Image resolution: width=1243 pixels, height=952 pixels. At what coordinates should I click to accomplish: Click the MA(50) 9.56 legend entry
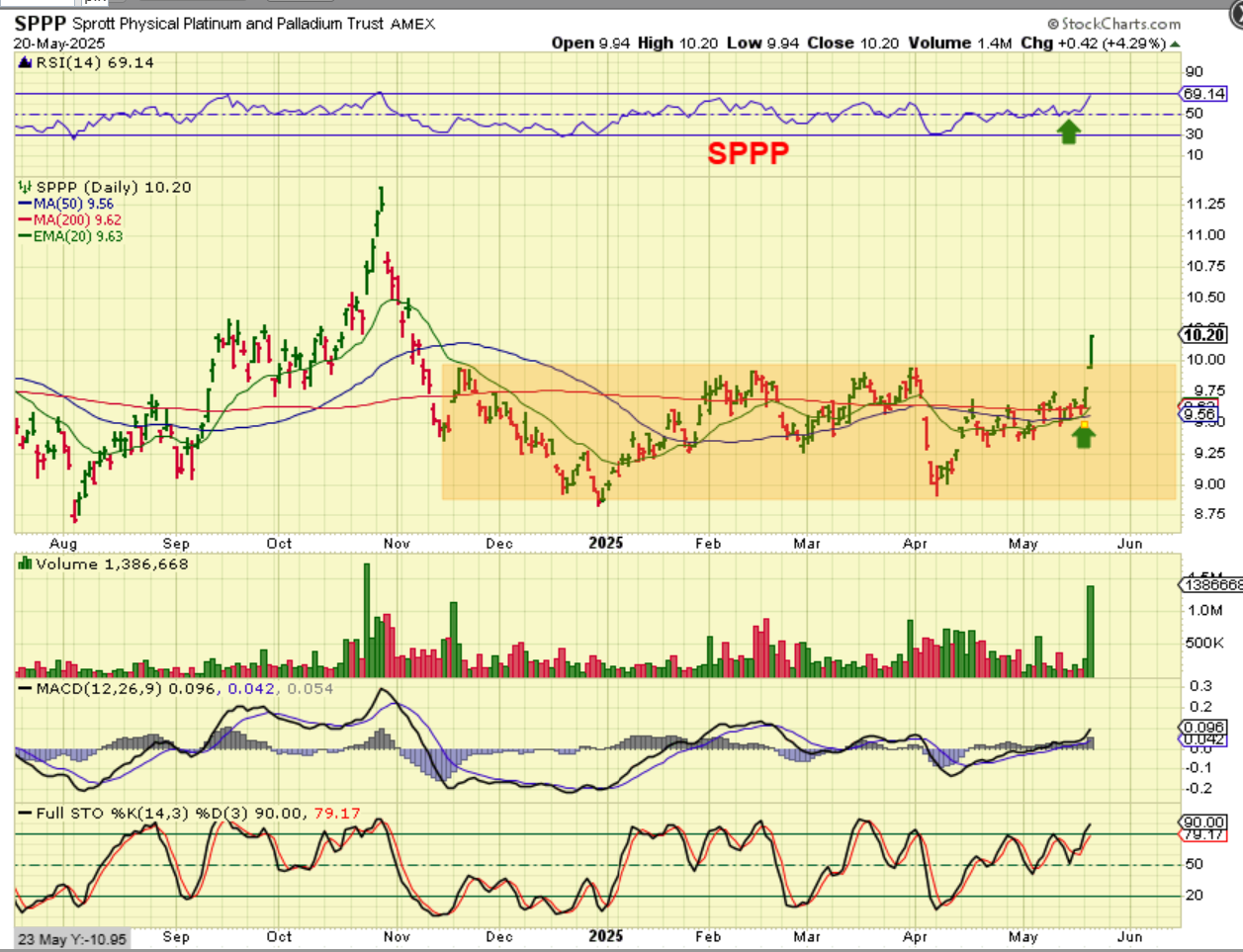[x=66, y=204]
